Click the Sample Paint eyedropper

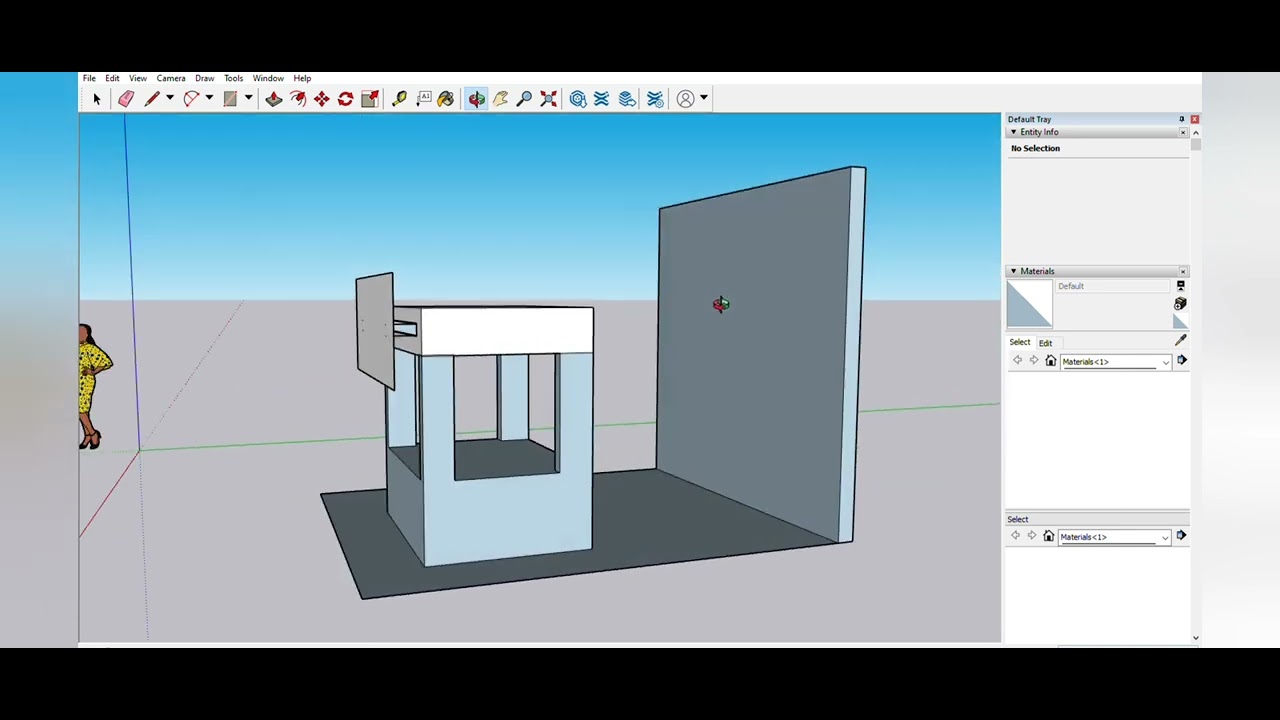tap(1180, 341)
